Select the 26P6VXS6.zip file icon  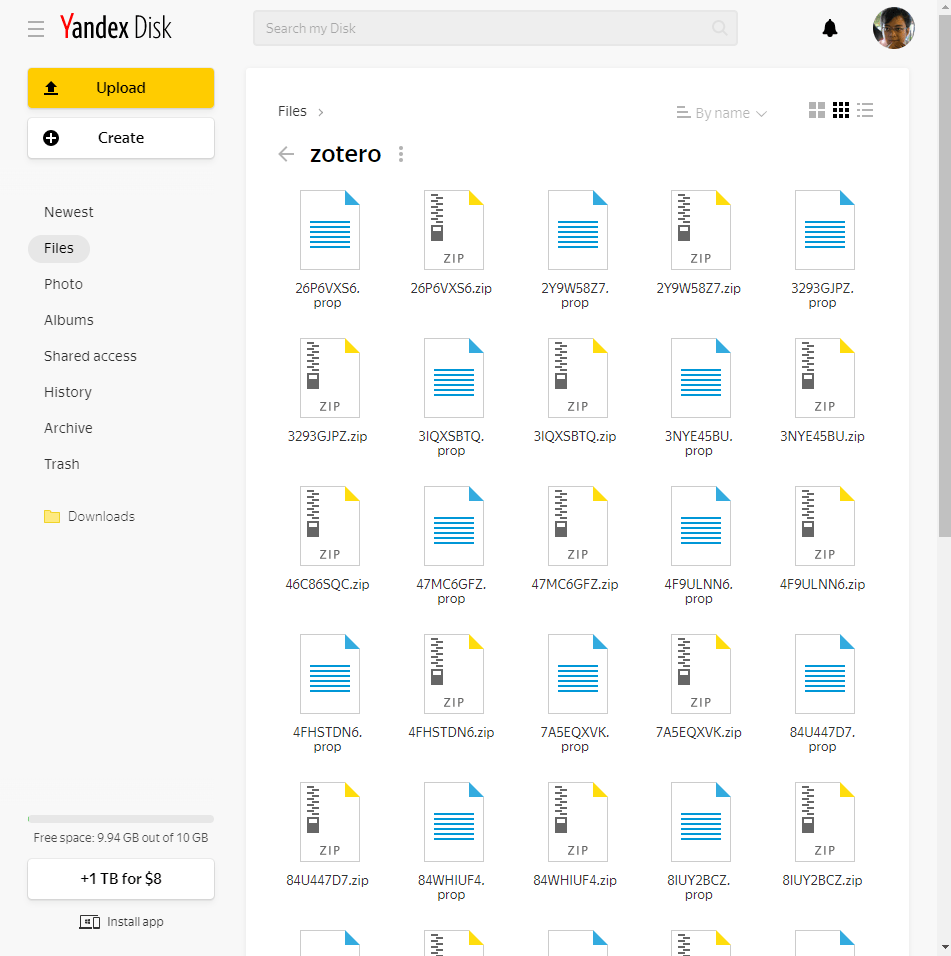point(453,230)
